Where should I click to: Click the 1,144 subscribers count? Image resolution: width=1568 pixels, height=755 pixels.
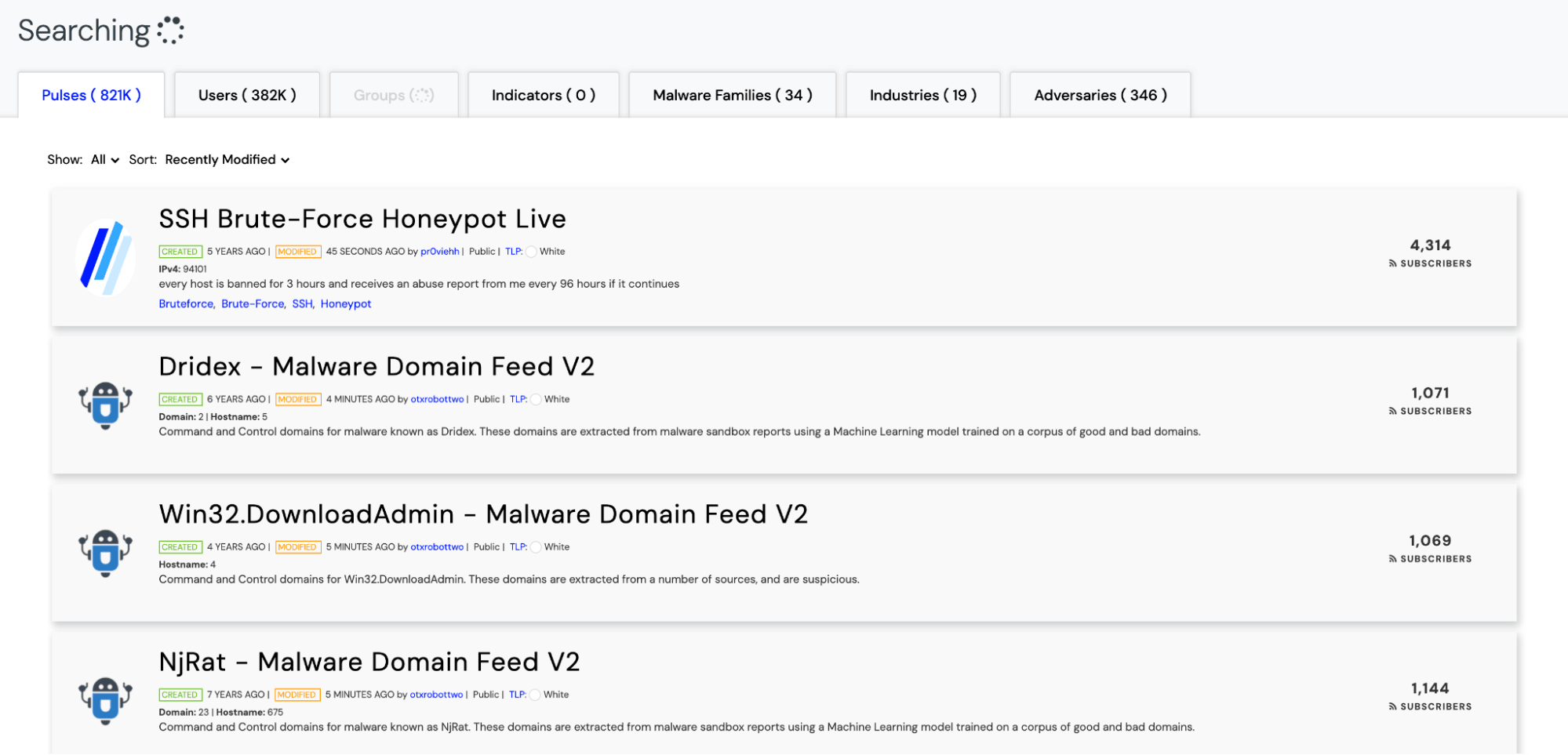[x=1431, y=688]
